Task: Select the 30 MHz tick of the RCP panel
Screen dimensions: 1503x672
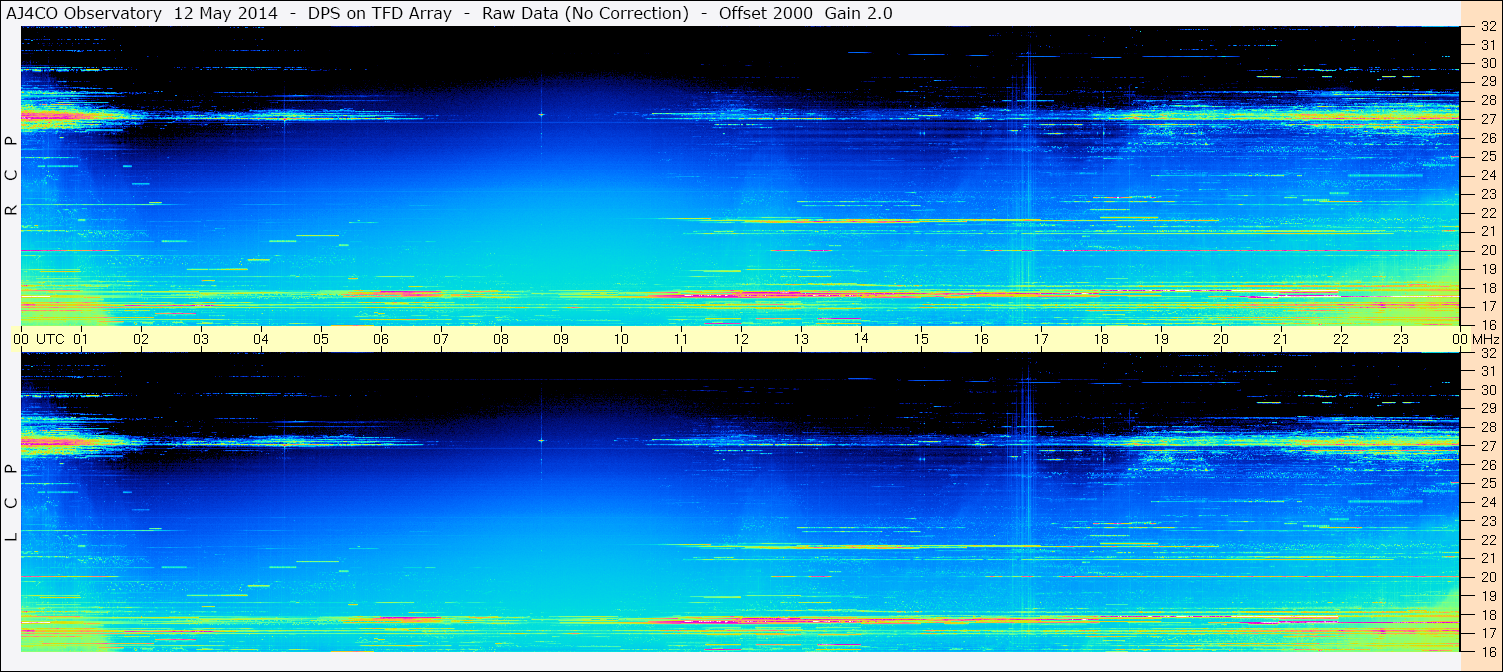Action: click(1487, 63)
